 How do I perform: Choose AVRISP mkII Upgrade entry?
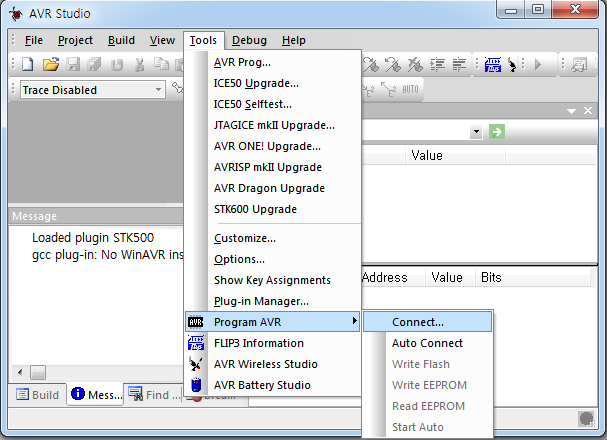coord(273,167)
